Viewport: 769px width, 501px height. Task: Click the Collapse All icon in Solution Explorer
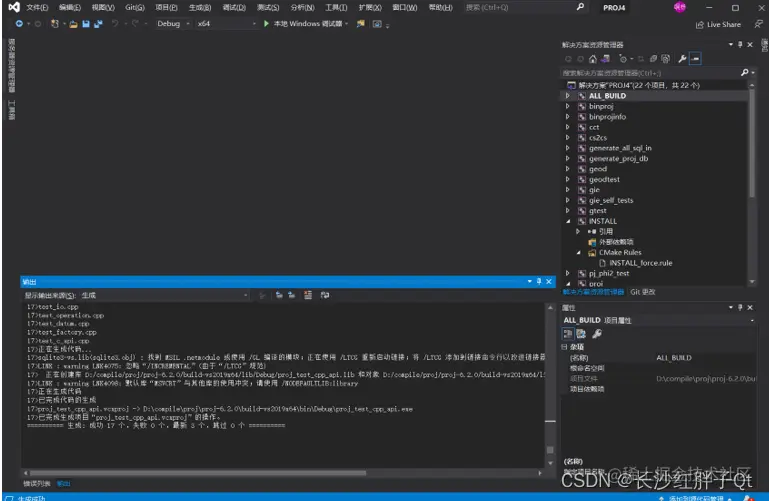(653, 59)
